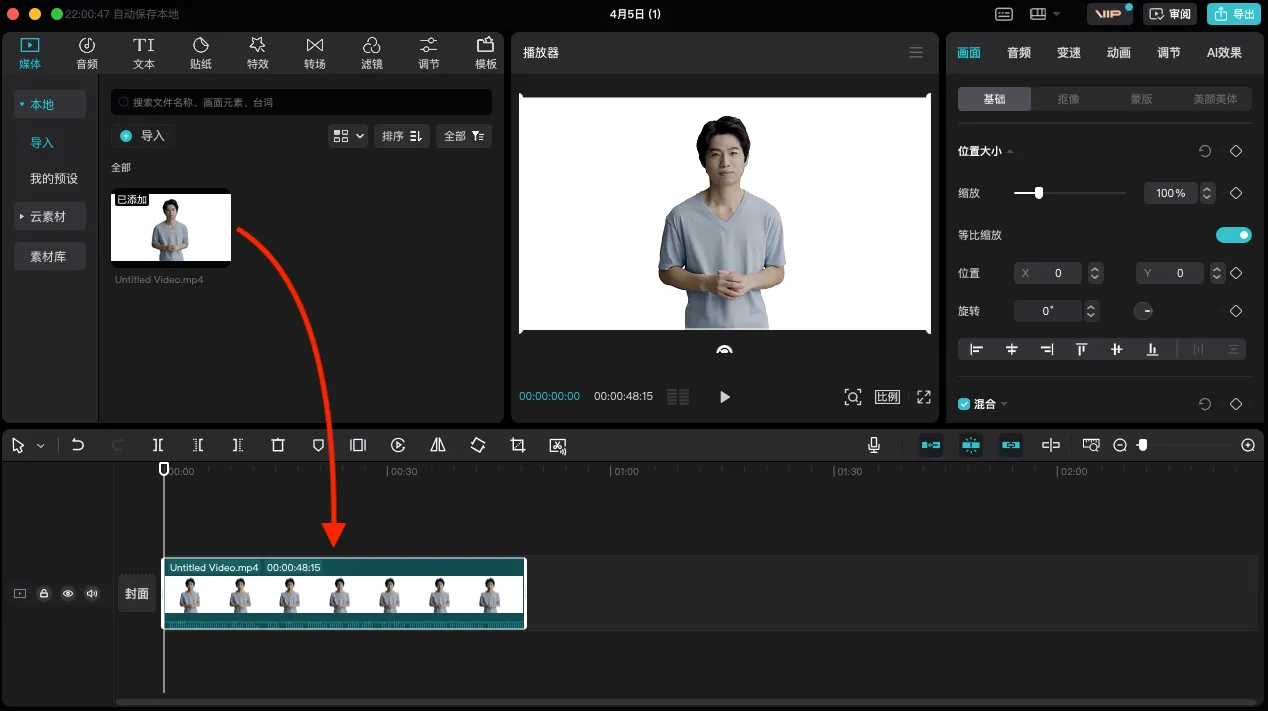Viewport: 1268px width, 711px height.
Task: Click the 审阅 review button
Action: coord(1170,14)
